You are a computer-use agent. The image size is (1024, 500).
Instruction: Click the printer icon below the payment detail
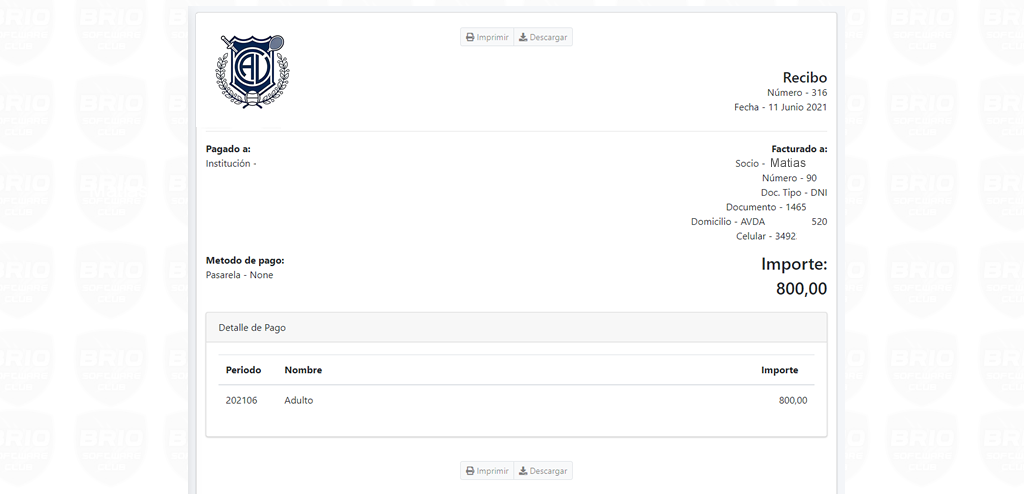(x=470, y=471)
